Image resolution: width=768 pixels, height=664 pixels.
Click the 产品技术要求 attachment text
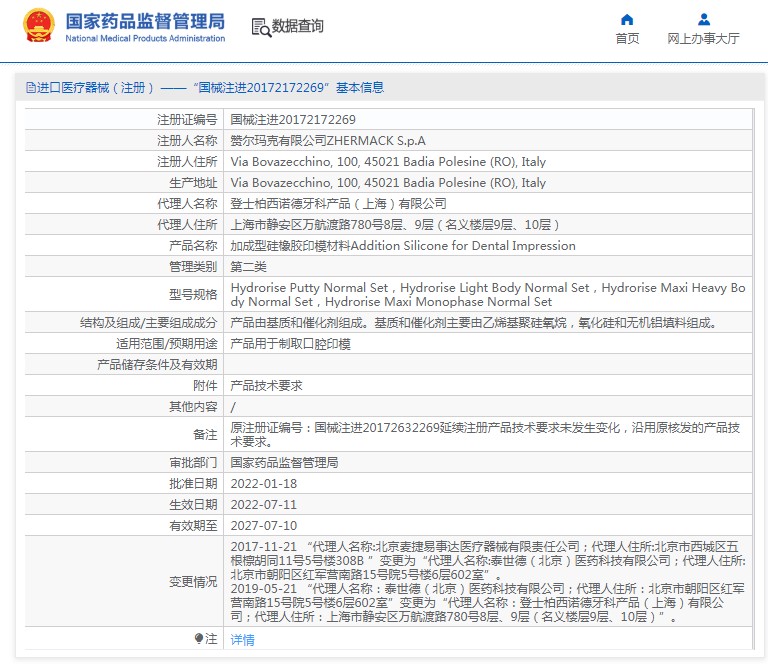[x=266, y=386]
